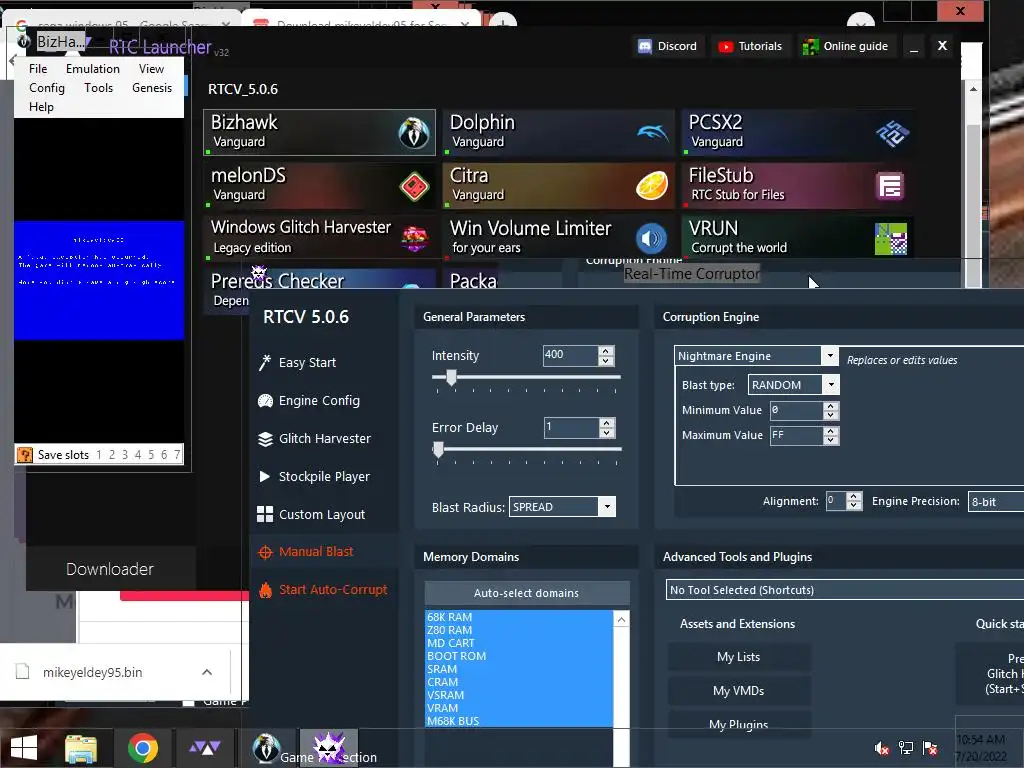Open Windows Start menu
The height and width of the screenshot is (768, 1024).
pos(24,748)
